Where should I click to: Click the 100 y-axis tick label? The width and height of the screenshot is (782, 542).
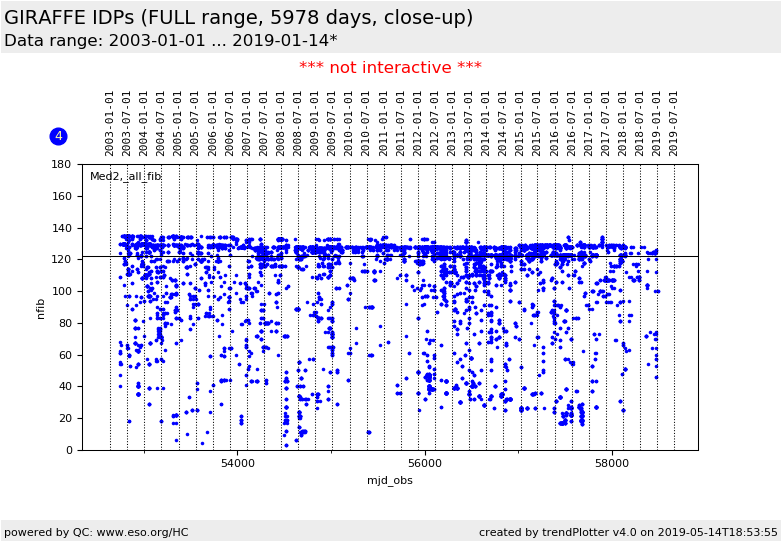coord(61,291)
